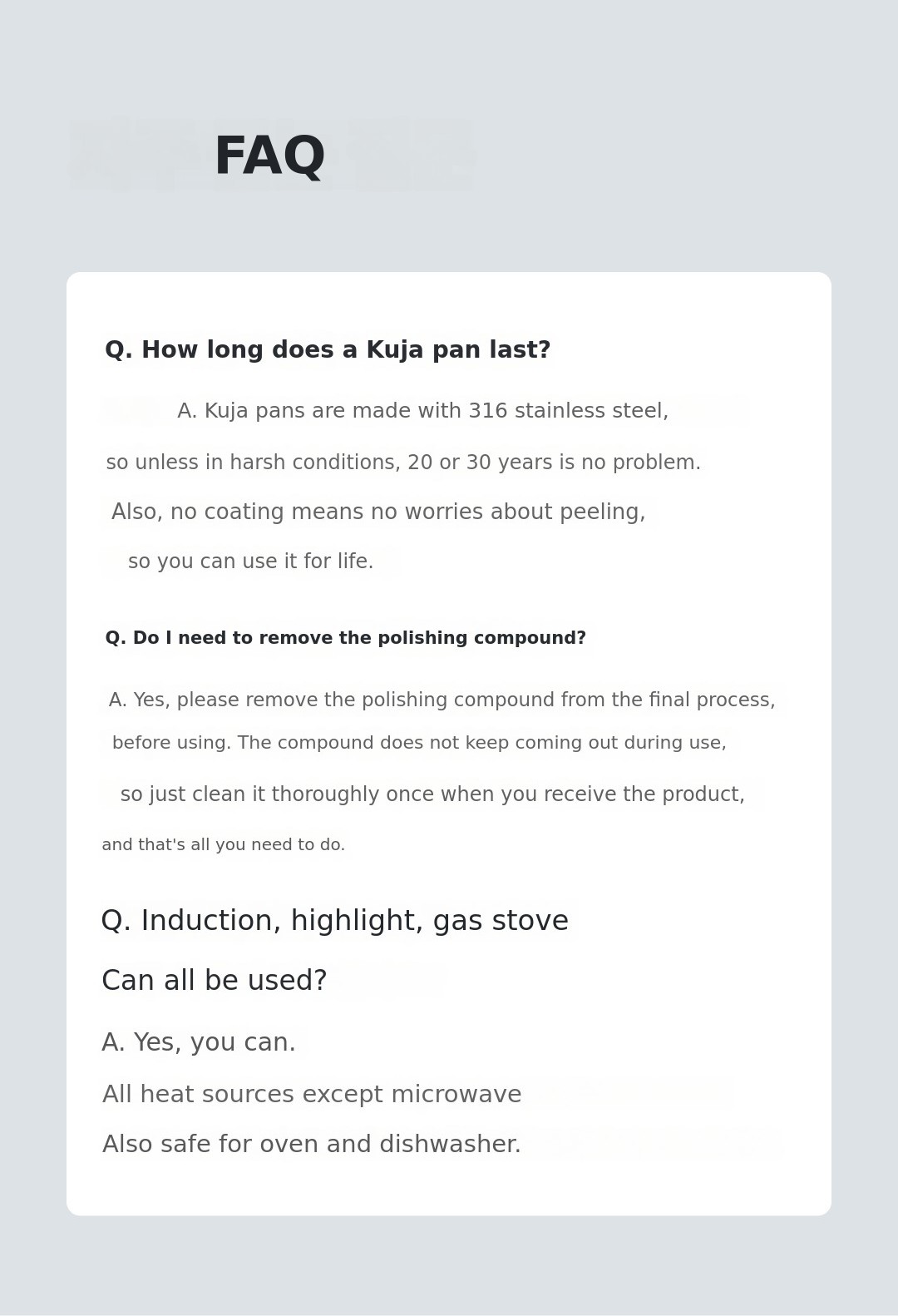898x1316 pixels.
Task: Click the text "so you can use it for life."
Action: (x=250, y=562)
